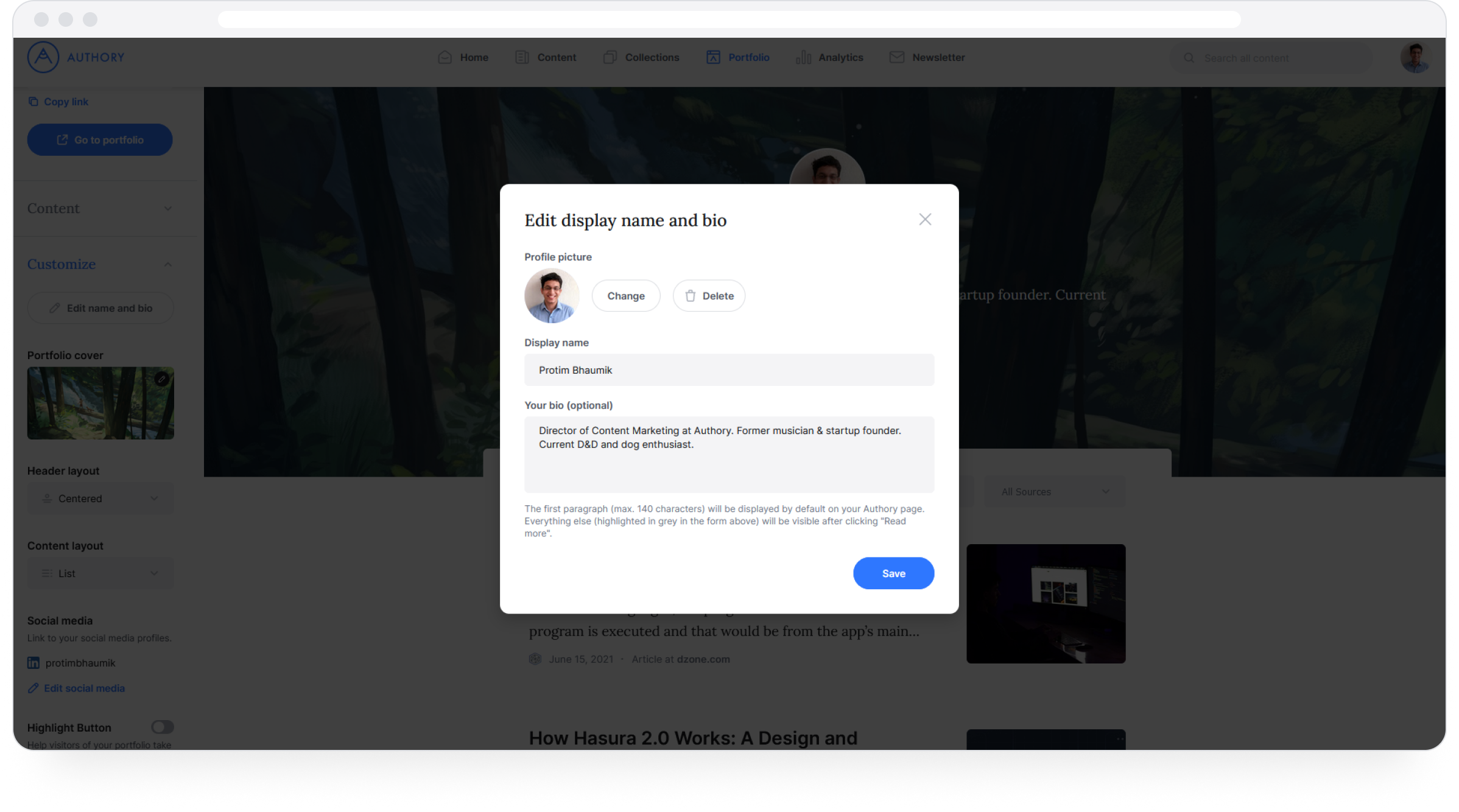This screenshot has height=812, width=1459.
Task: Click the AUTHORY wordmark
Action: [96, 57]
